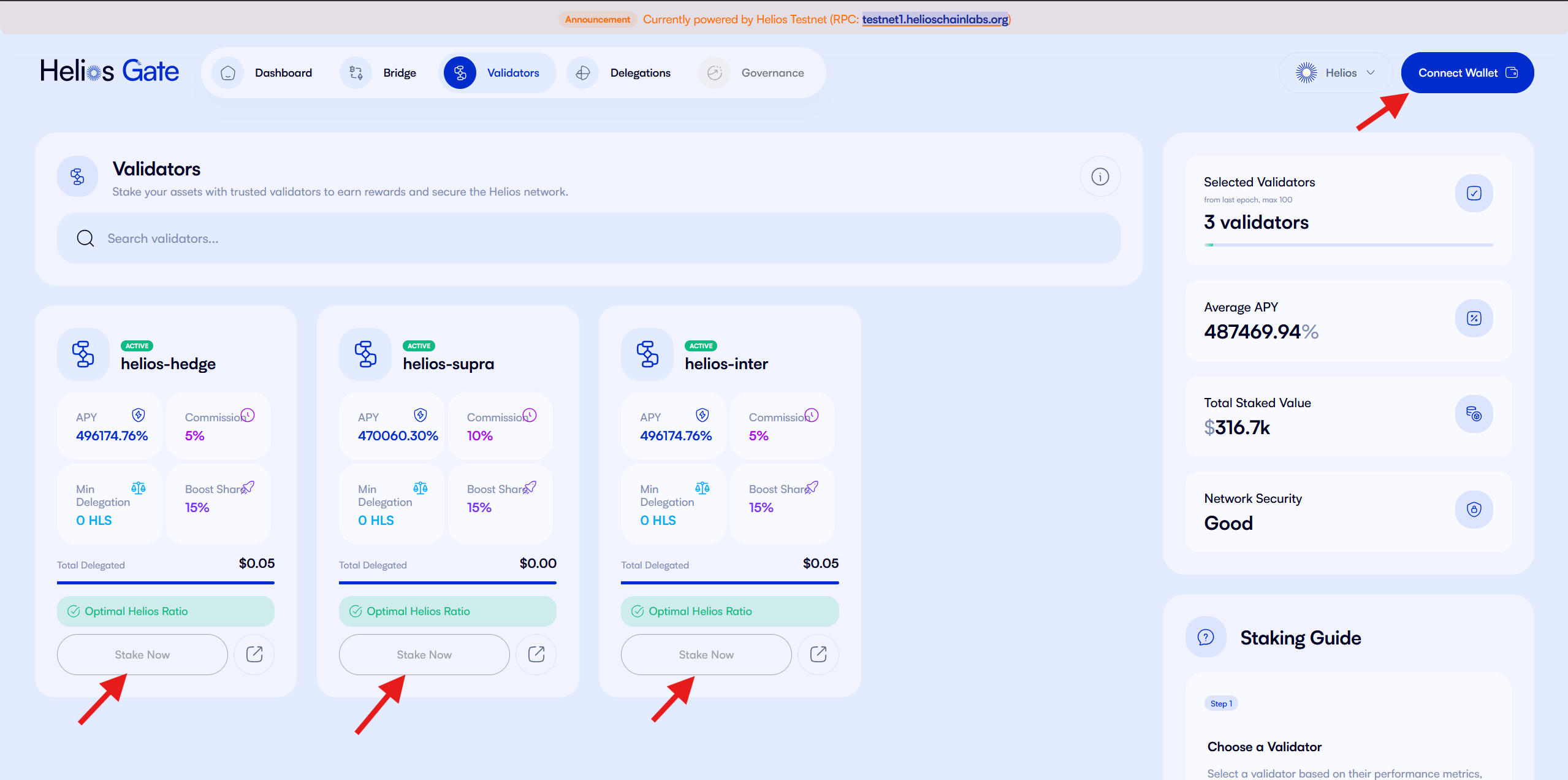Click the 3 validators count text
The image size is (1568, 780).
click(1256, 222)
